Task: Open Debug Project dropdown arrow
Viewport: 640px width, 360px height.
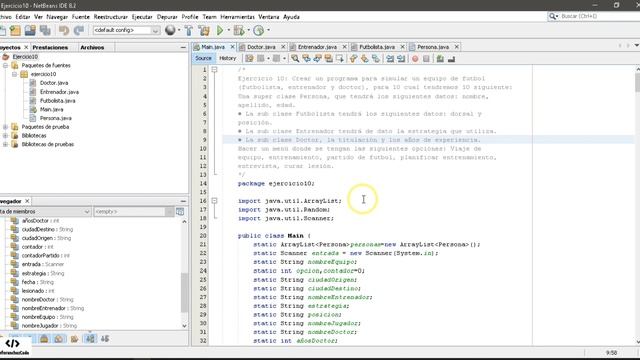Action: (248, 30)
